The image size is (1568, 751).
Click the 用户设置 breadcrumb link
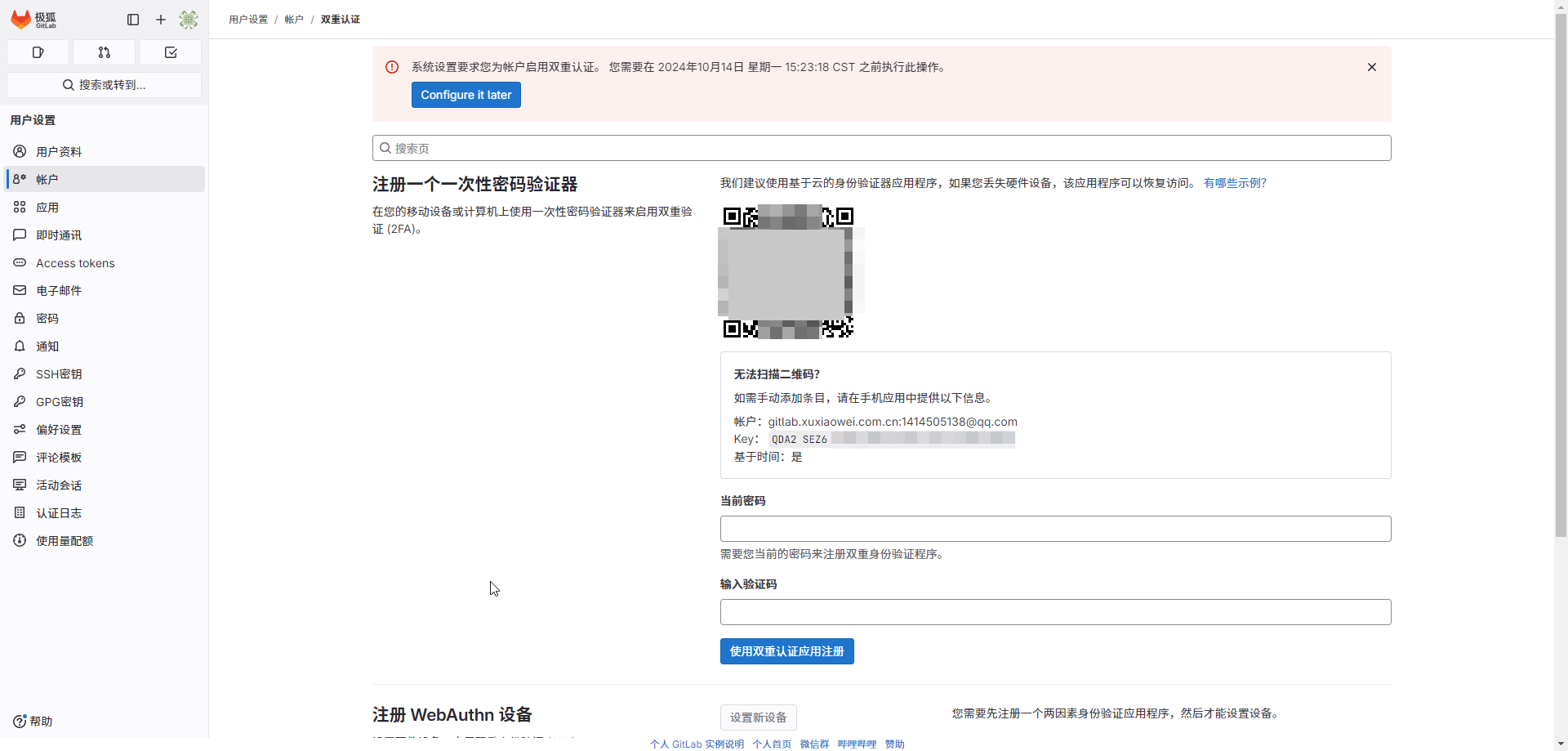point(248,20)
